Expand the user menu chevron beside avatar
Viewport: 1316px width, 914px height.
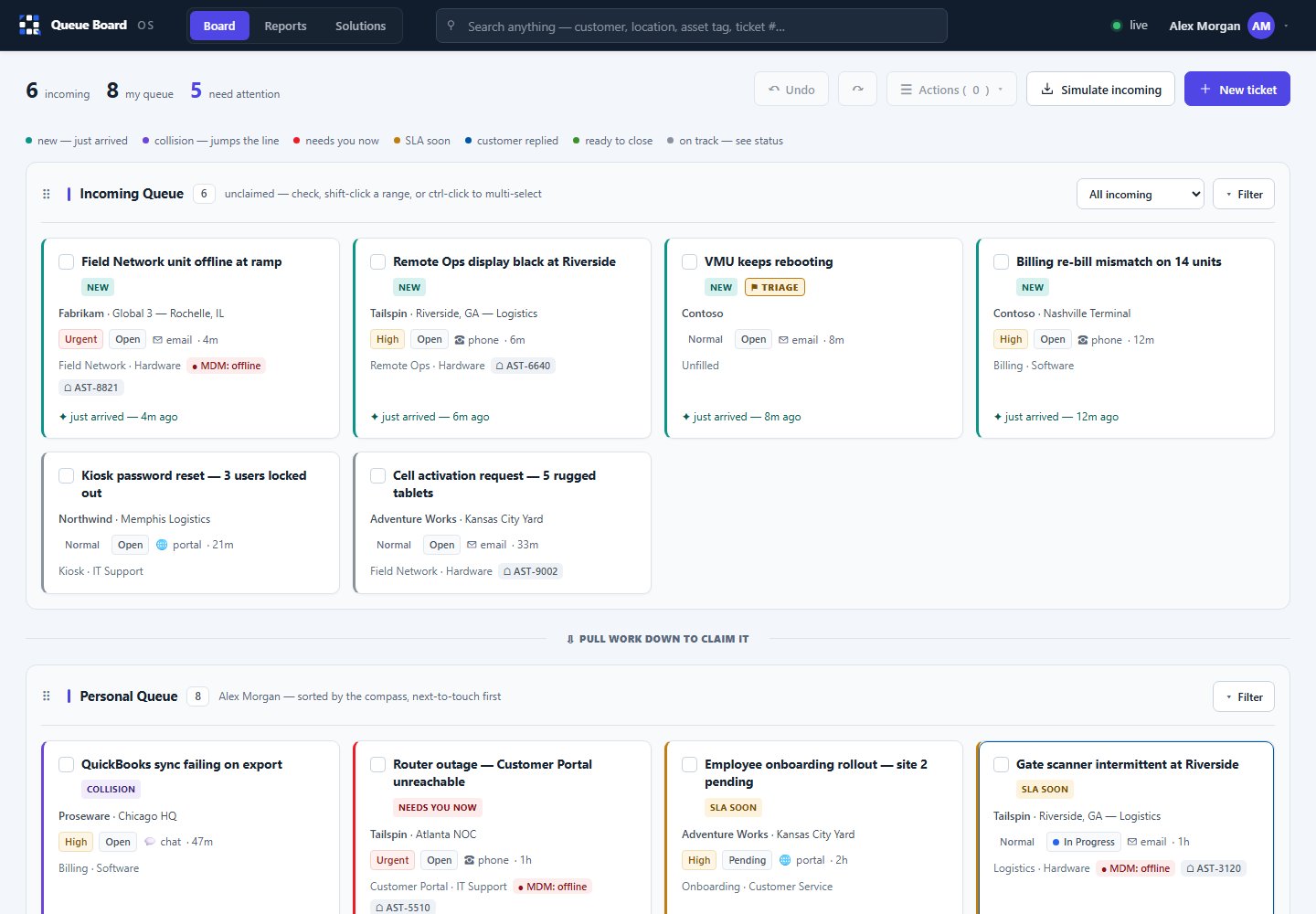point(1286,26)
